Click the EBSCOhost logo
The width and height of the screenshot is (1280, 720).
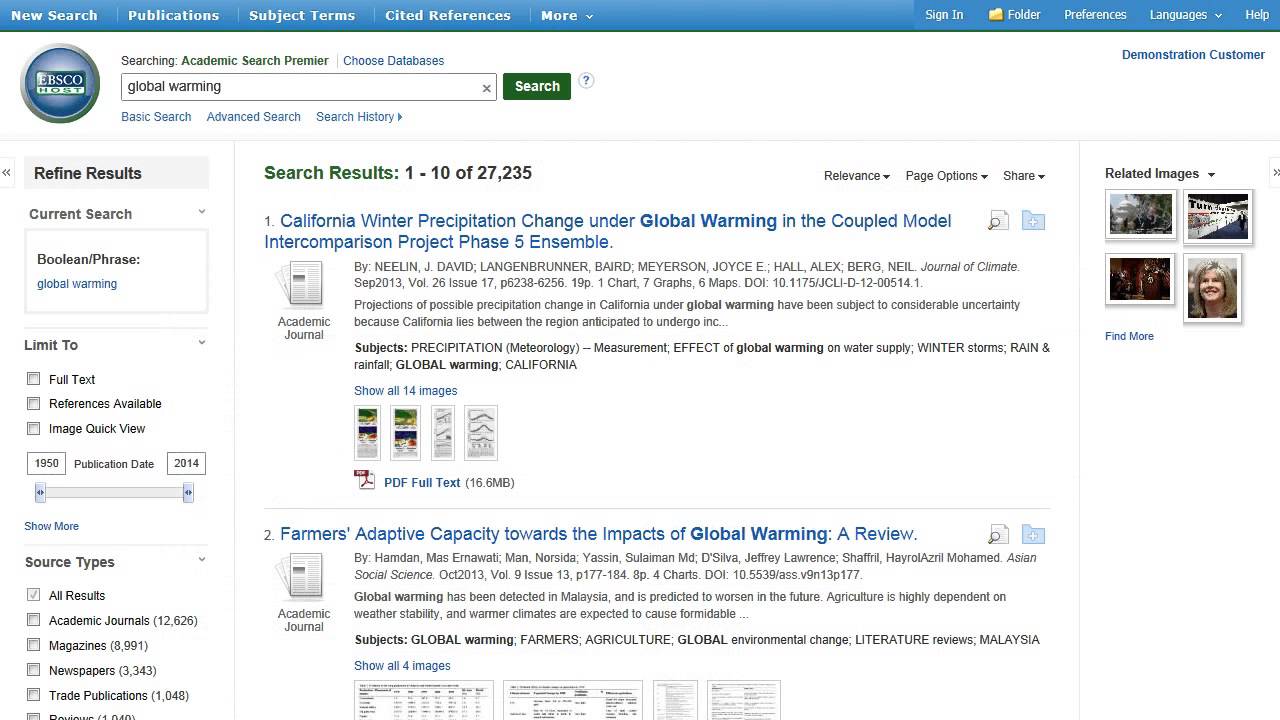coord(60,83)
